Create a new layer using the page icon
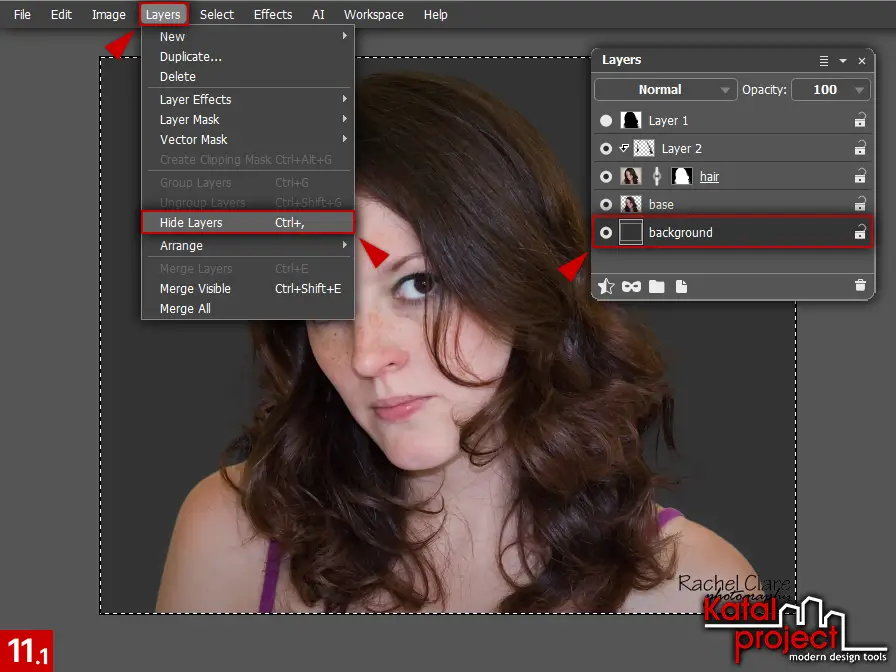Image resolution: width=896 pixels, height=672 pixels. (681, 286)
